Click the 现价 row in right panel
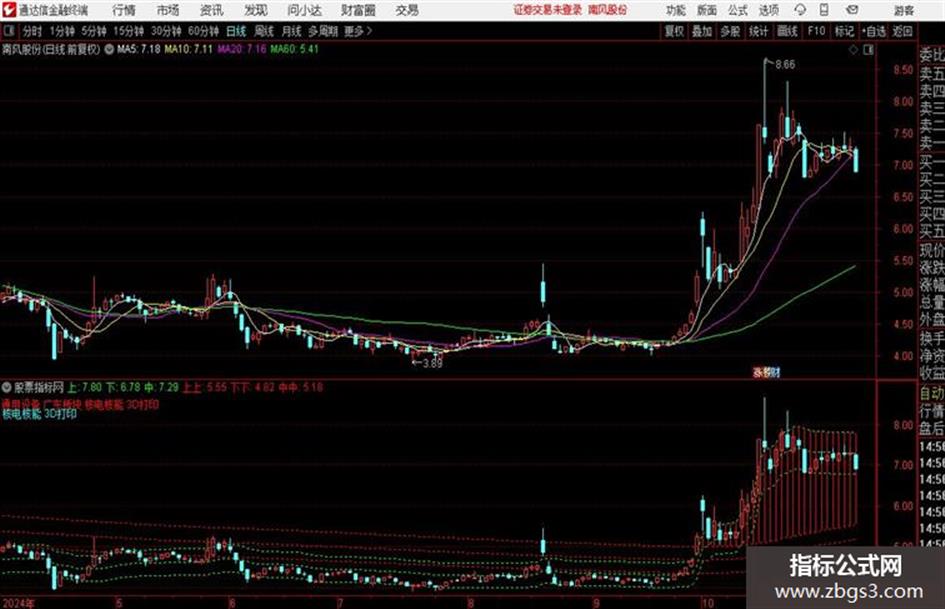 [932, 250]
